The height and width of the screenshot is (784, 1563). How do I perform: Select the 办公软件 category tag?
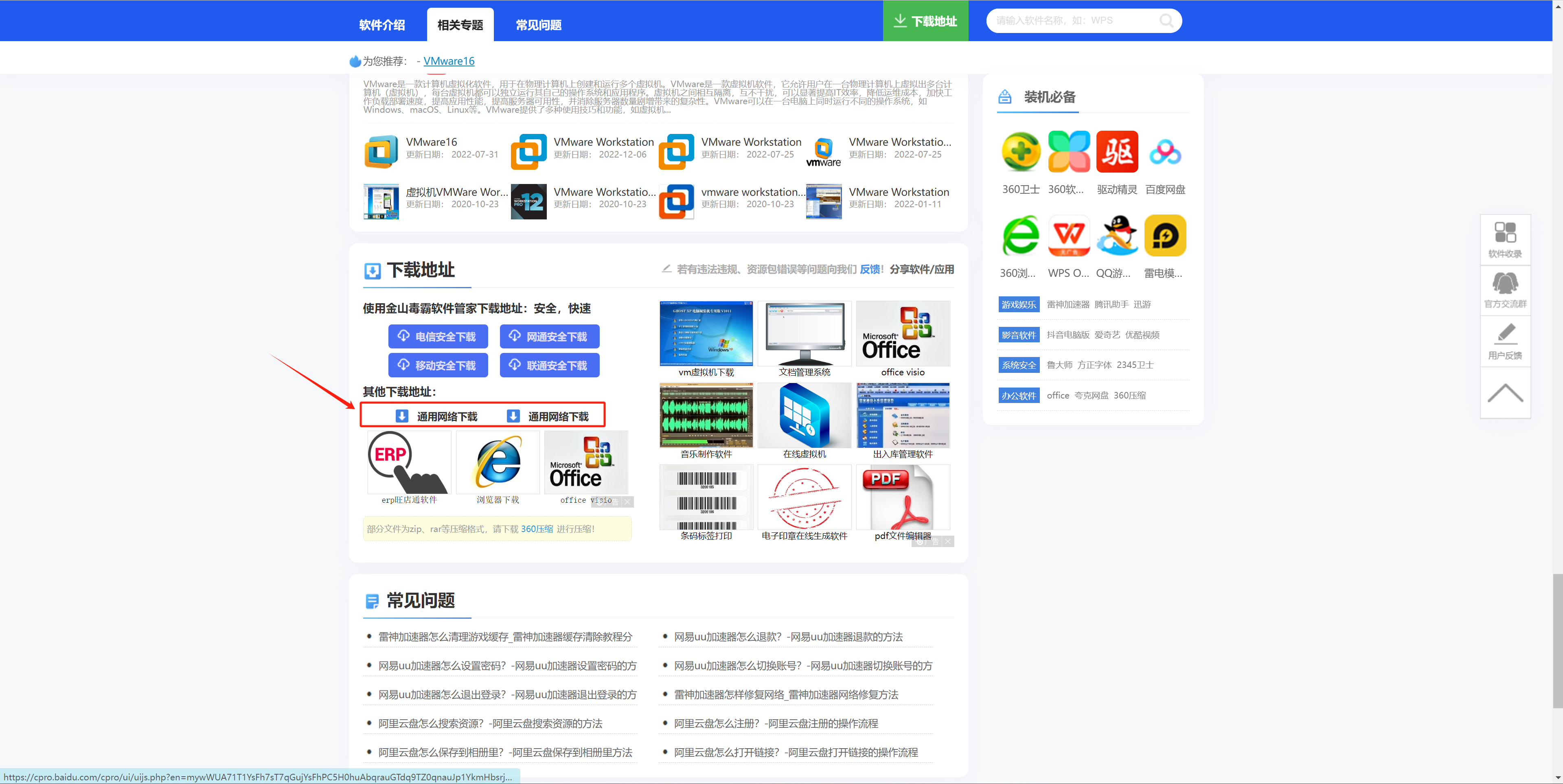[x=1019, y=396]
